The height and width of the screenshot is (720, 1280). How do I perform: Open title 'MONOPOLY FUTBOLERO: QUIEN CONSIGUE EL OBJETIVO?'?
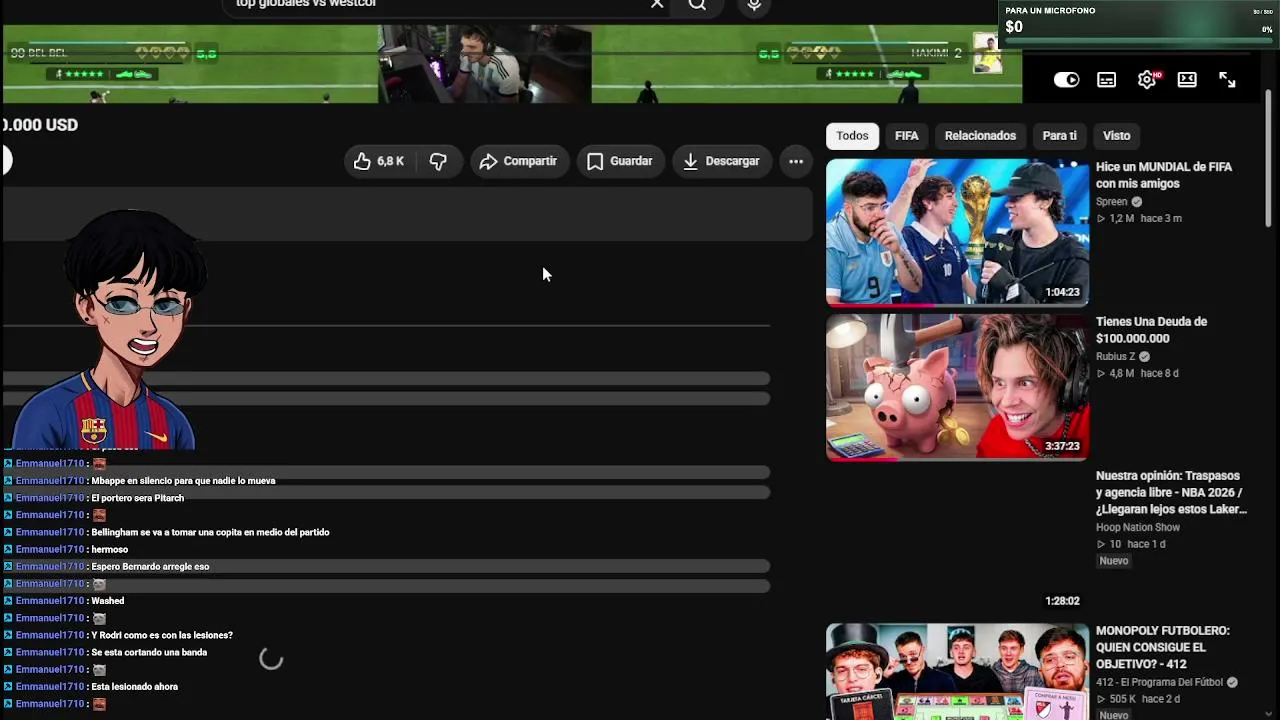pos(1163,647)
